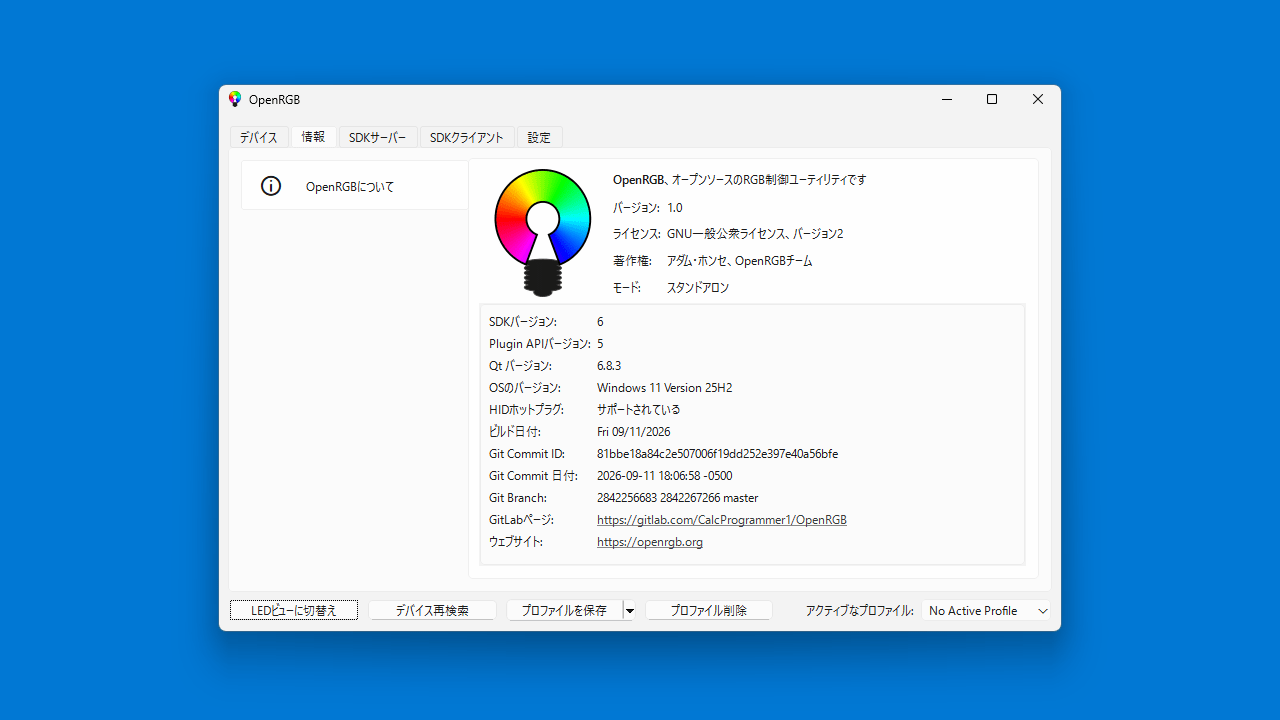Click the SDKバージョン label
Screen dimensions: 1280x720
[523, 322]
